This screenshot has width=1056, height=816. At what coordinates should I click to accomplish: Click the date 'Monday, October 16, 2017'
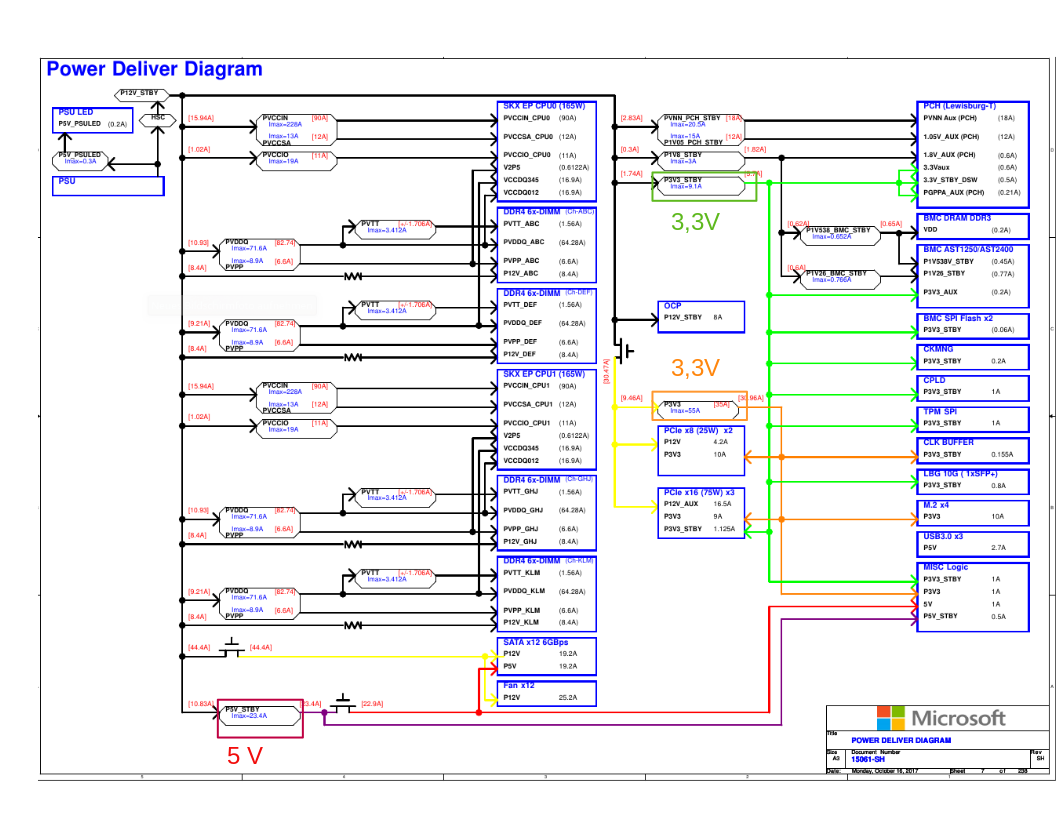890,771
